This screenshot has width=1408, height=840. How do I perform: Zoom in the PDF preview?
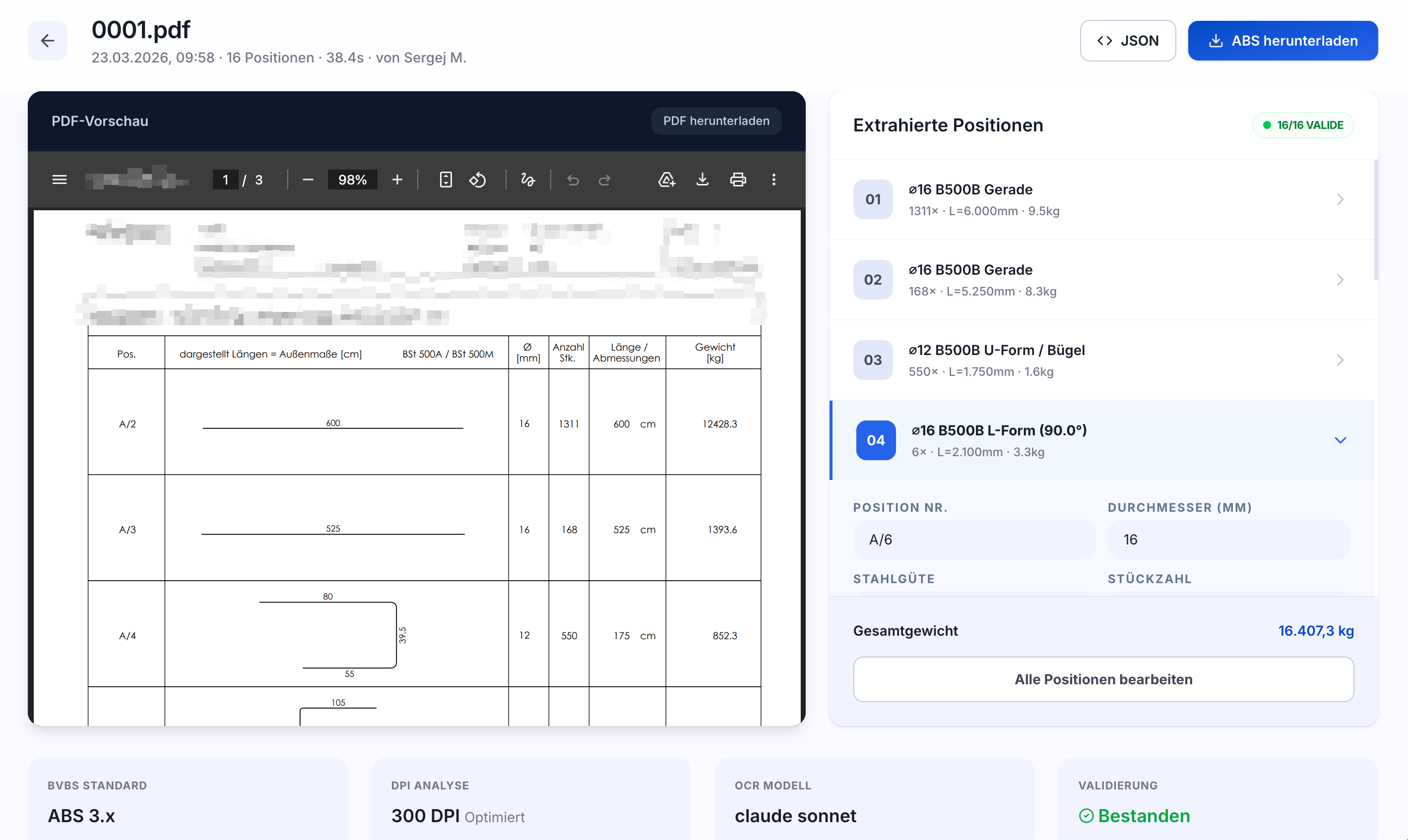(x=397, y=180)
